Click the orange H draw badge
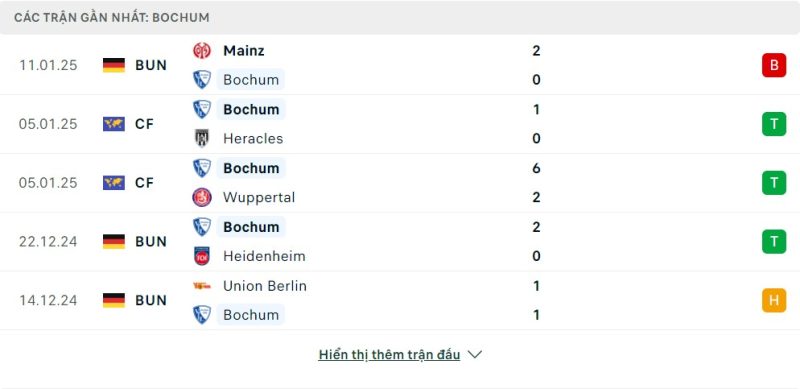Viewport: 800px width, 389px height. point(774,300)
